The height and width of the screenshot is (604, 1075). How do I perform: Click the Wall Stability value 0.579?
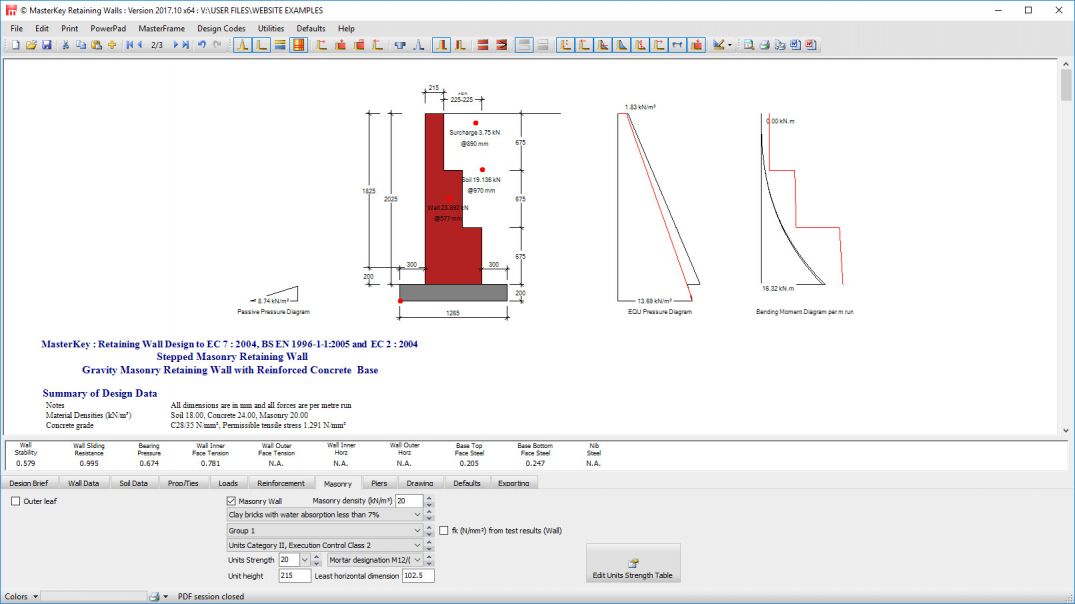tap(25, 463)
